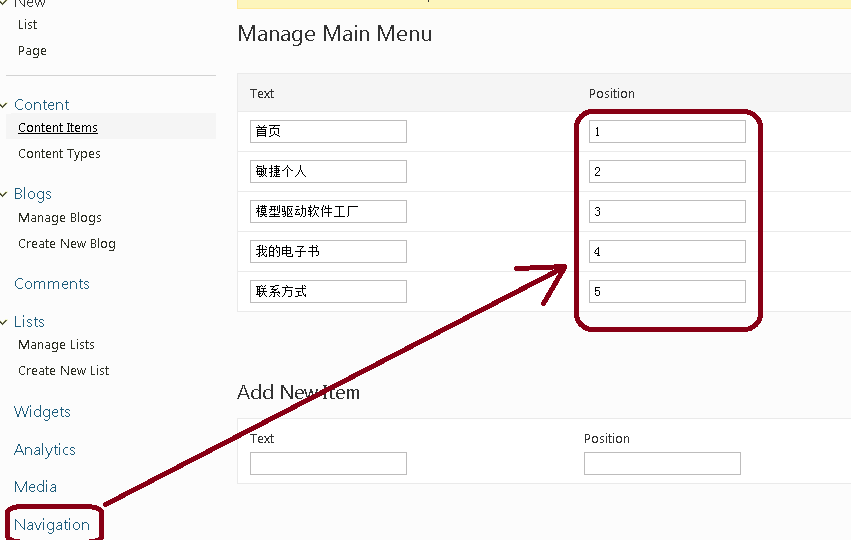Choose Create New List
The image size is (851, 540).
pyautogui.click(x=63, y=371)
